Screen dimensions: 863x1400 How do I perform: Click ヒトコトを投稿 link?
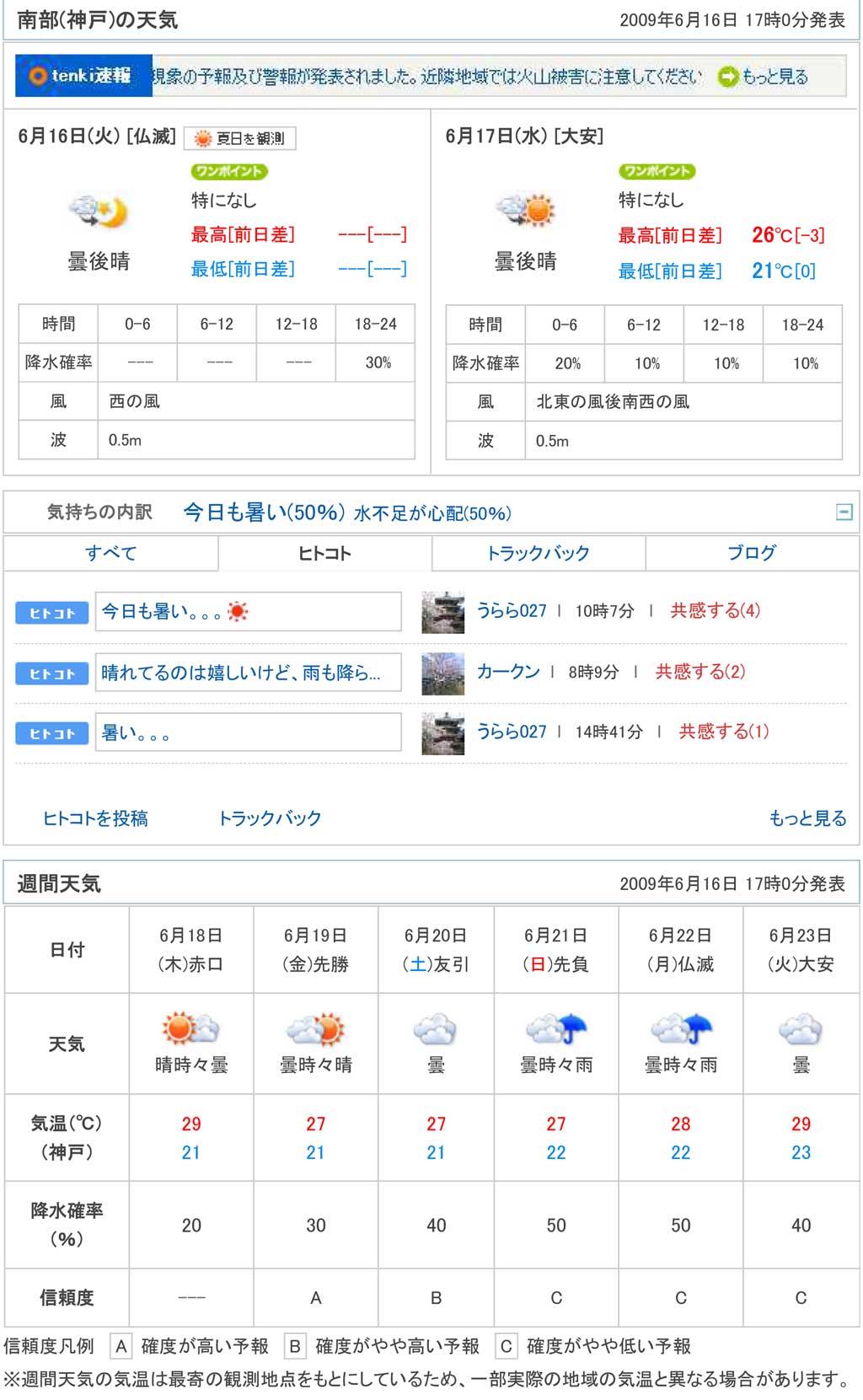(x=95, y=818)
